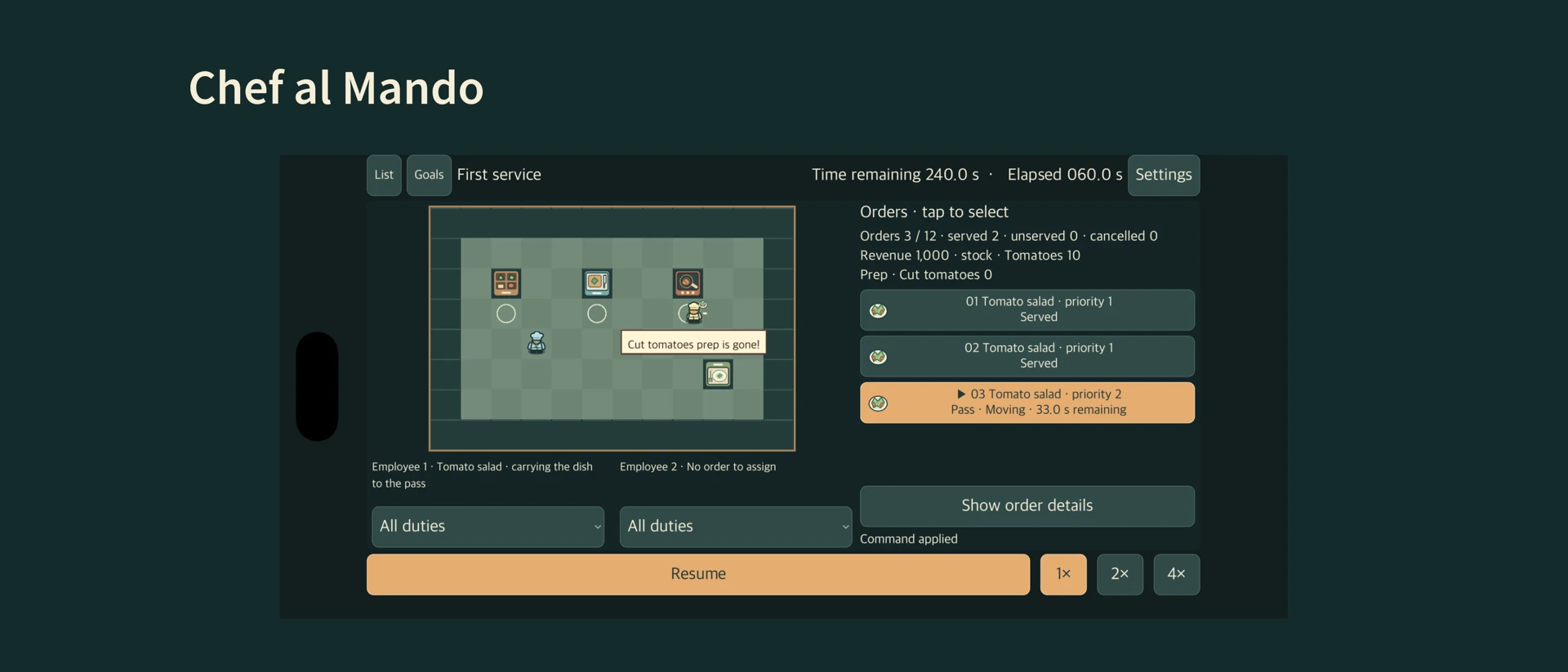1568x672 pixels.
Task: Click the 'Command applied' status message
Action: 909,539
